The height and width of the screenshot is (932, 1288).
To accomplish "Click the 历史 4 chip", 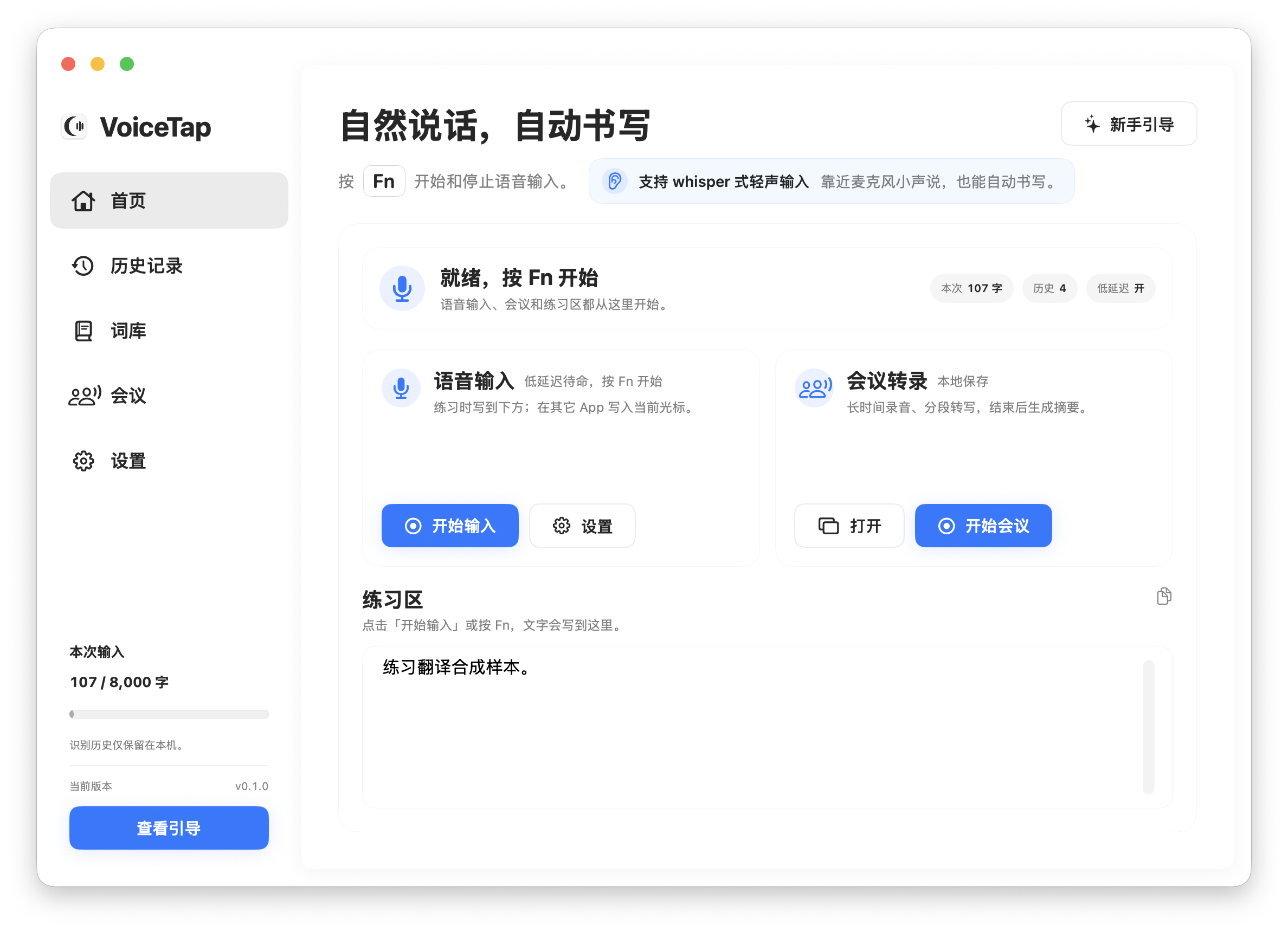I will click(1049, 288).
